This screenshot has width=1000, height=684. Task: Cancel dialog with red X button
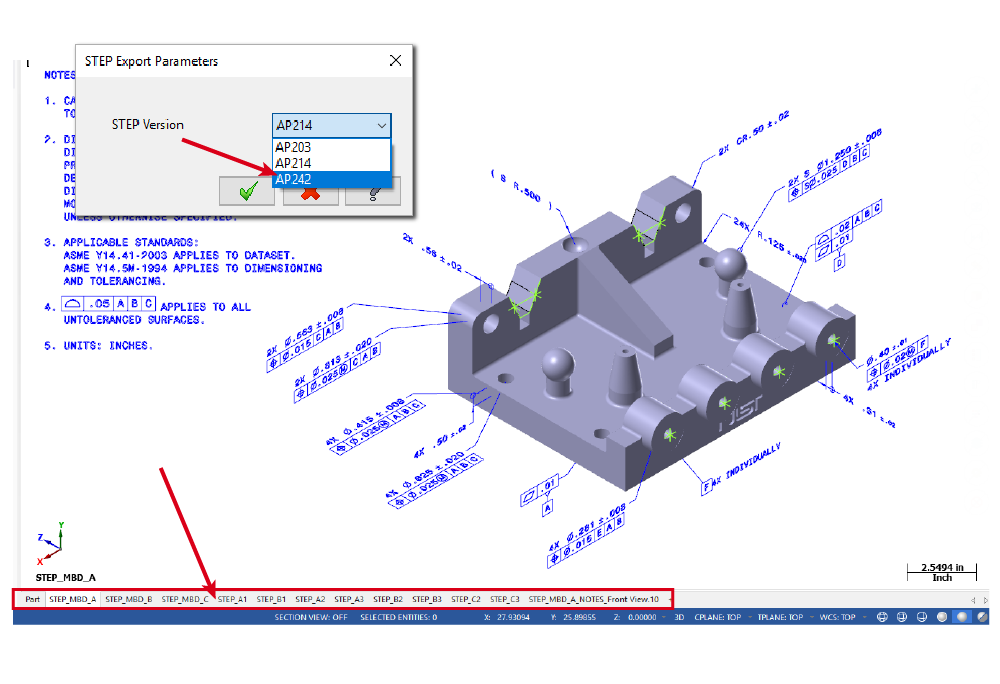[311, 194]
